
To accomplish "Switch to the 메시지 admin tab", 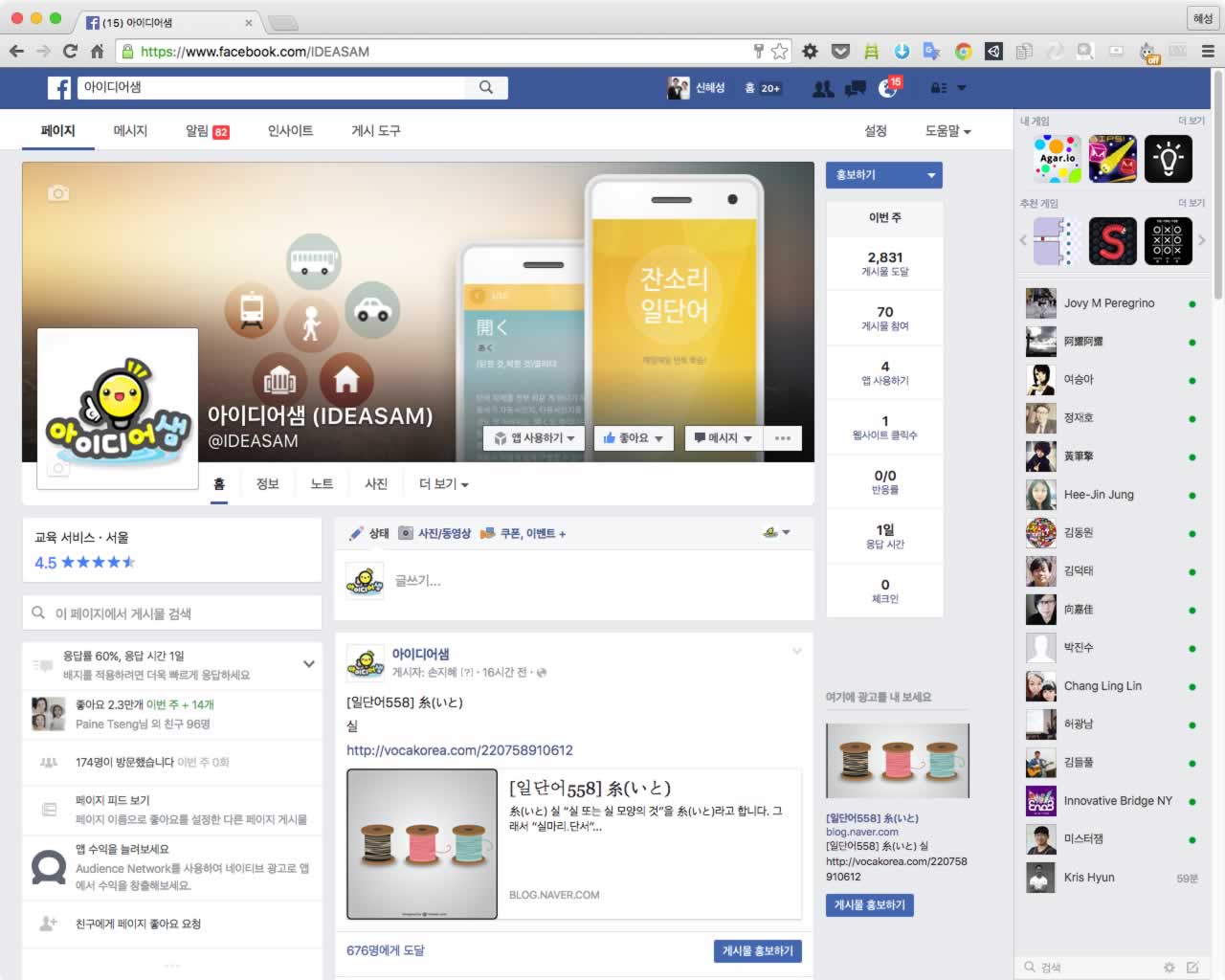I will (x=130, y=131).
